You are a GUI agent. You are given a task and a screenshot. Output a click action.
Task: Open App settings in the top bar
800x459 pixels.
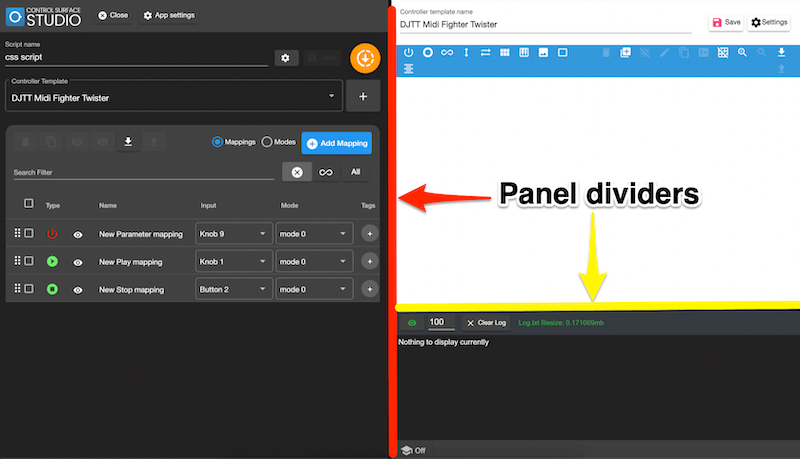click(x=169, y=16)
